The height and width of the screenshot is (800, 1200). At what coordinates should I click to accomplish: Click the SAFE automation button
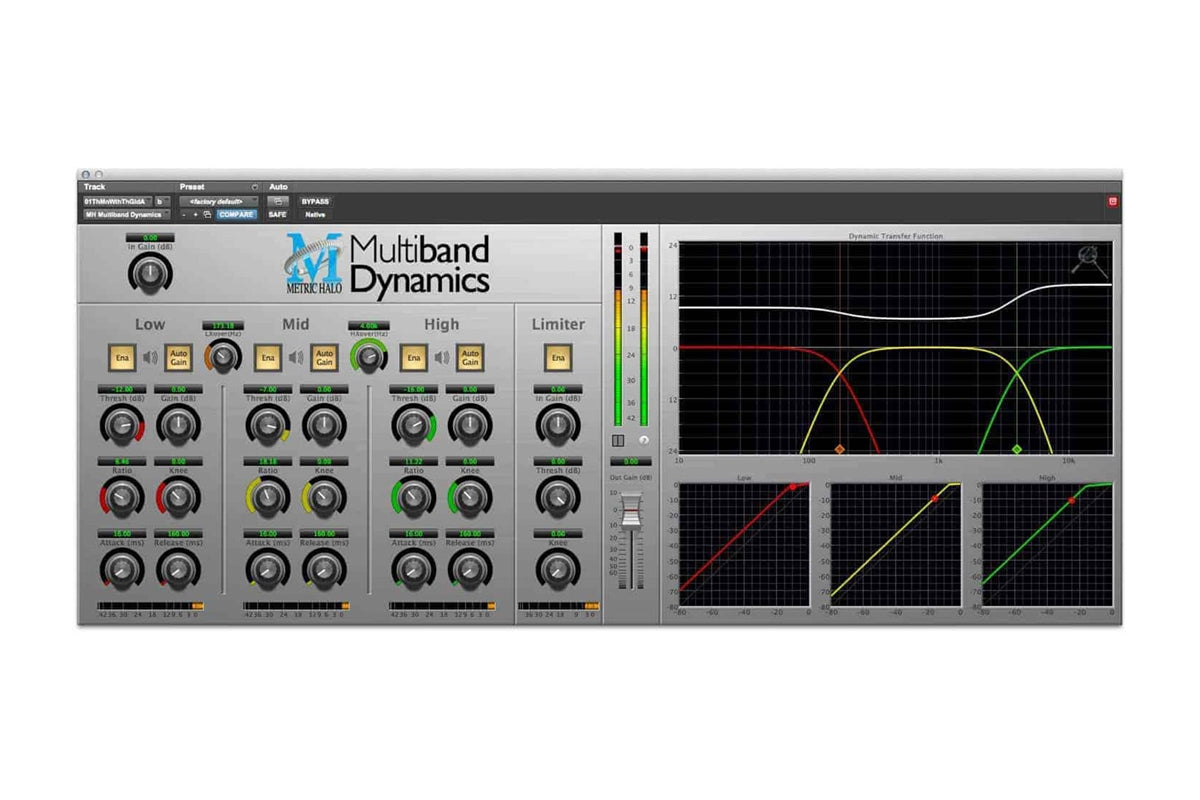[x=277, y=214]
